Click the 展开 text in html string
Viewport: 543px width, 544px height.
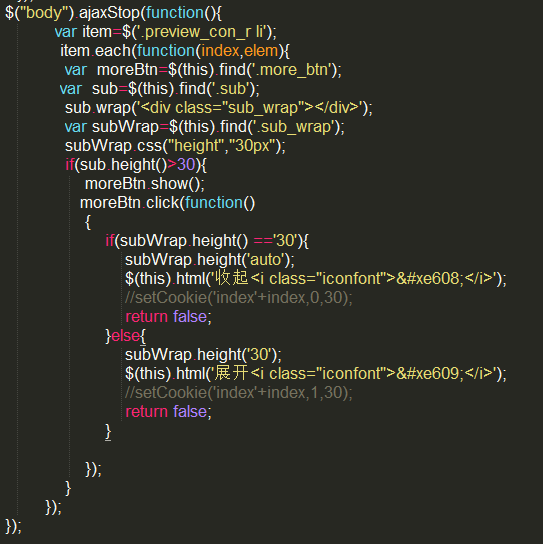[x=231, y=373]
